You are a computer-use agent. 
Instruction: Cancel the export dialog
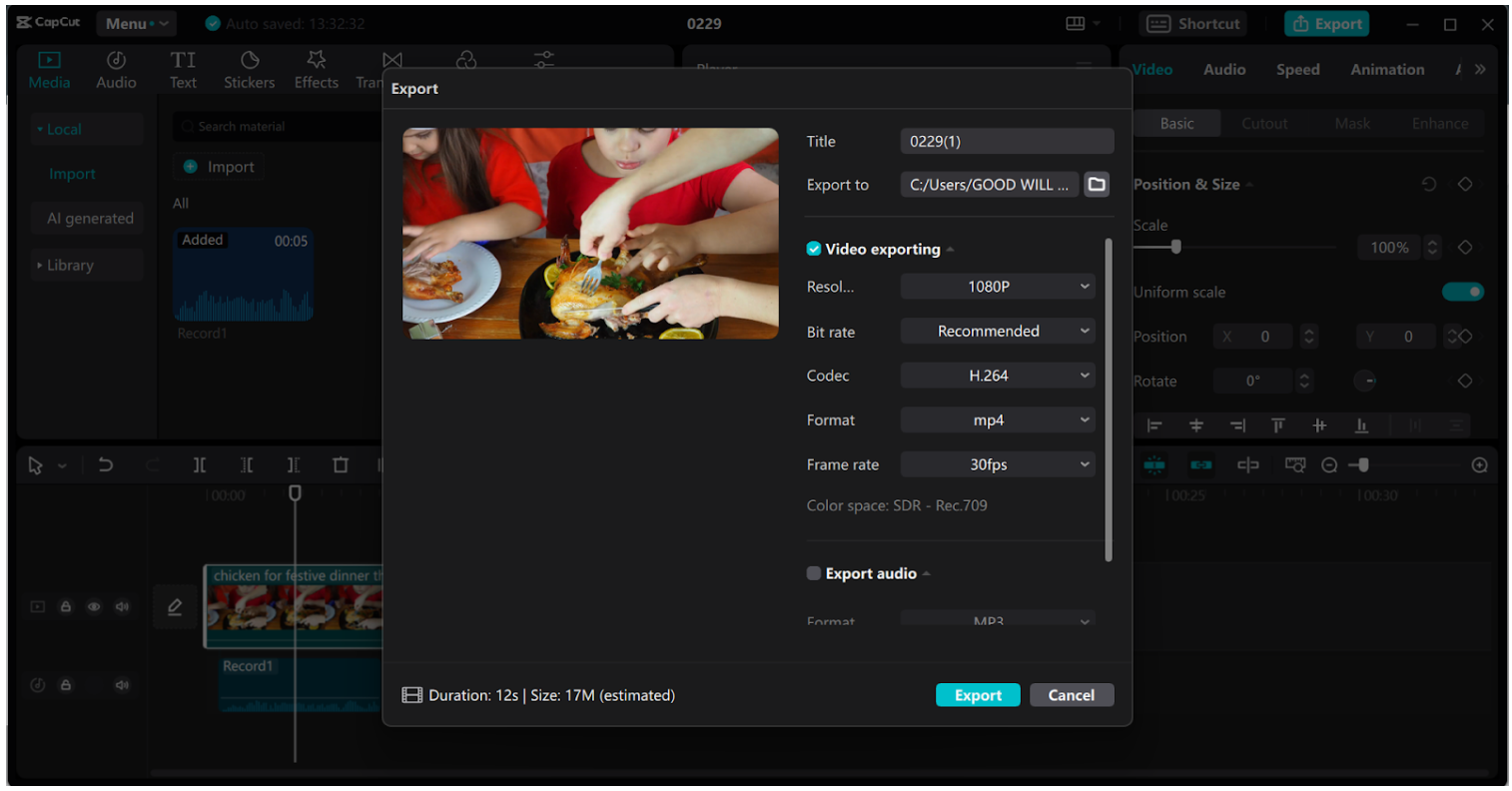(x=1072, y=694)
